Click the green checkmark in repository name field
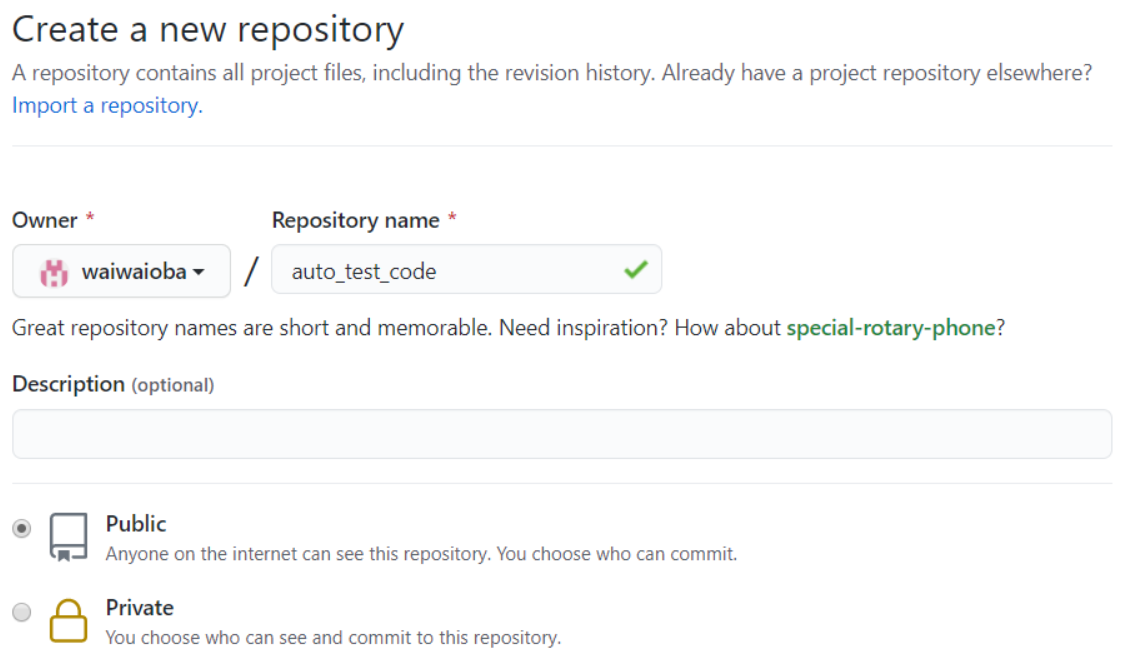1124x656 pixels. pyautogui.click(x=636, y=269)
